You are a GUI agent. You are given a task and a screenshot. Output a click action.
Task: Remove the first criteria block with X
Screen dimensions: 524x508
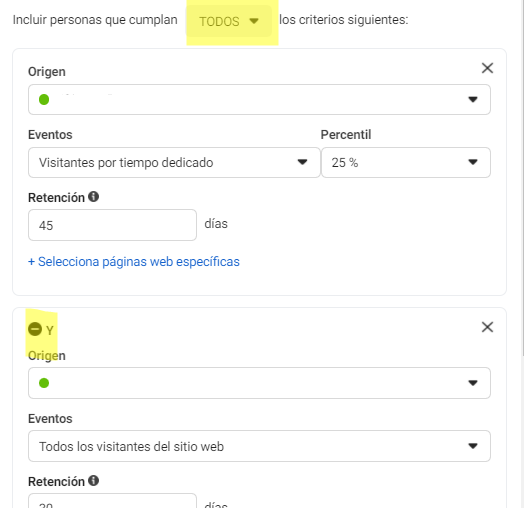pyautogui.click(x=487, y=68)
